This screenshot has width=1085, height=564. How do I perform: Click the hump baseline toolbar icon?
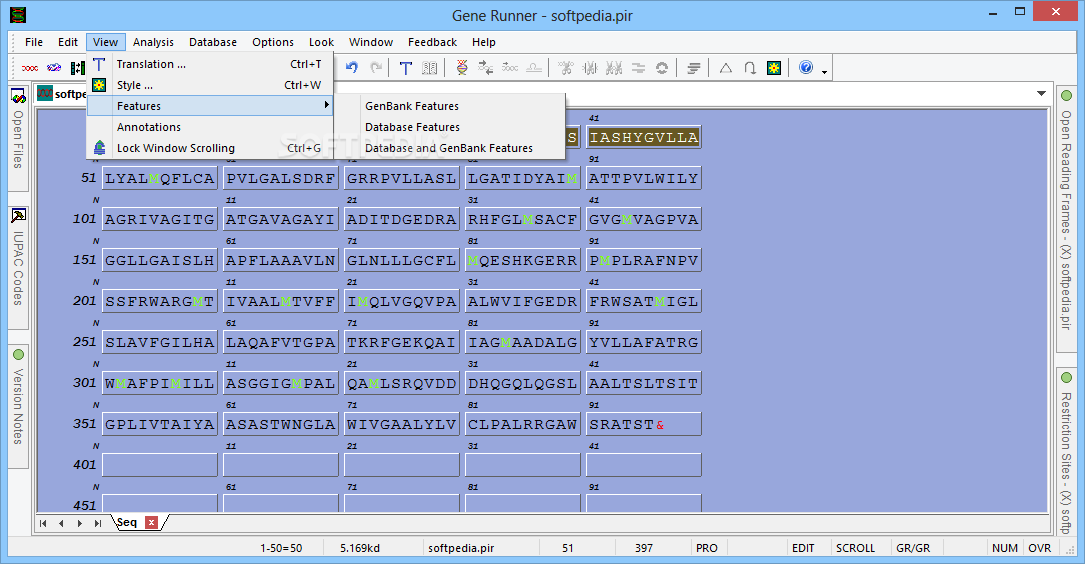pos(534,67)
